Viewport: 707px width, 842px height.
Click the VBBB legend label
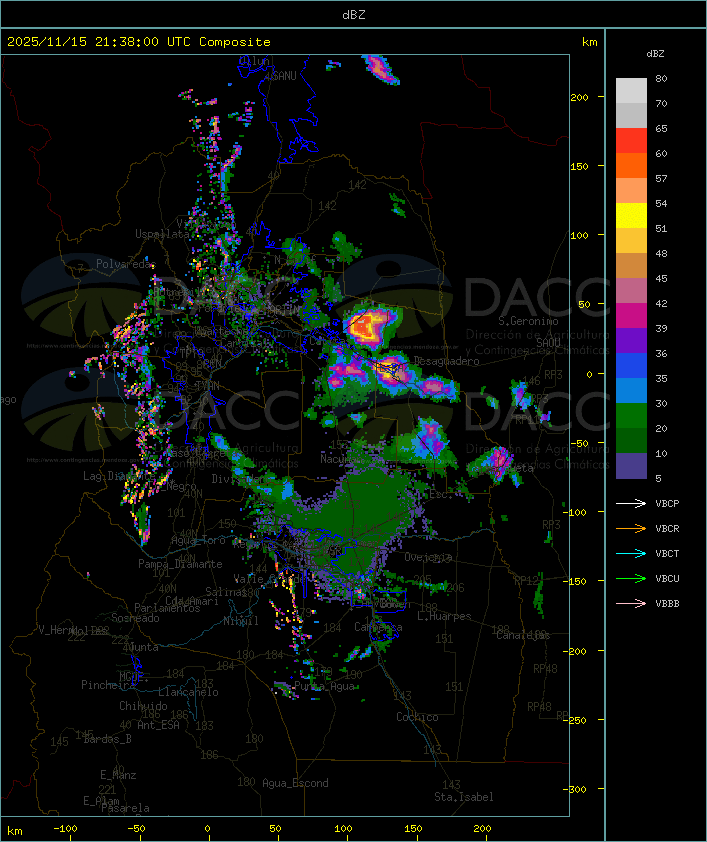[667, 603]
